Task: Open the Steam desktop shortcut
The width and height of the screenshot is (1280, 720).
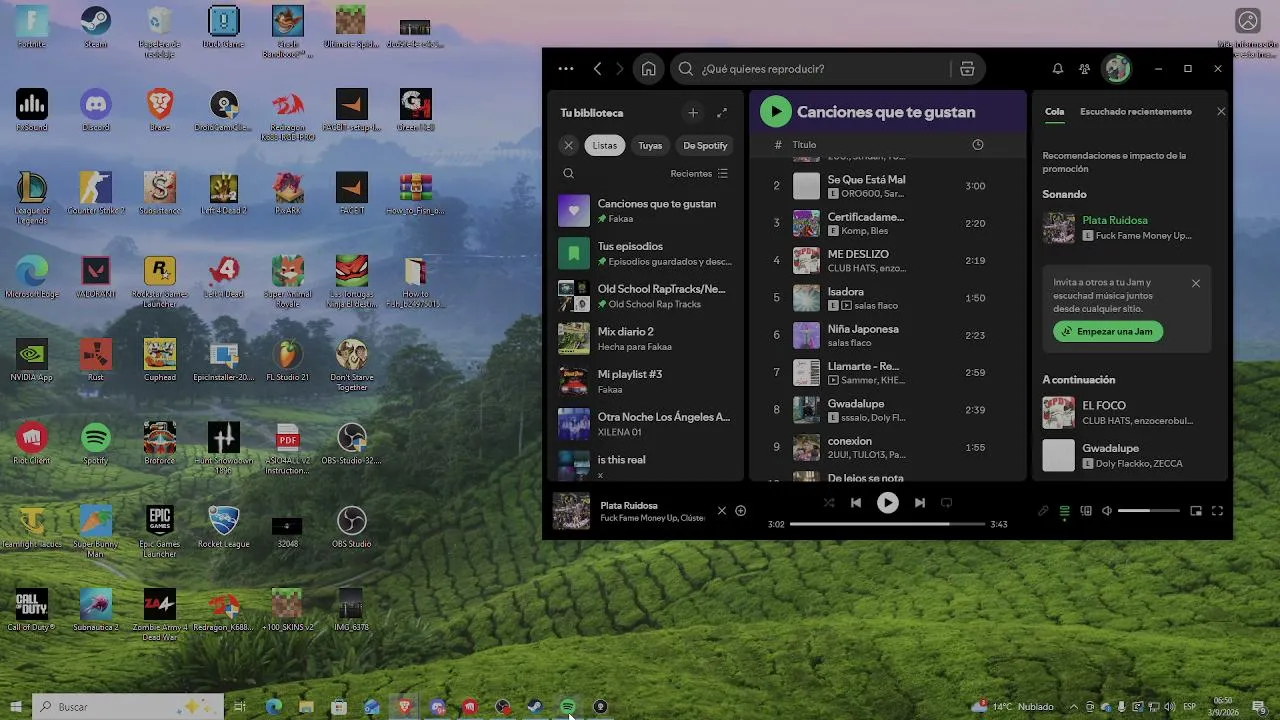Action: (x=96, y=27)
